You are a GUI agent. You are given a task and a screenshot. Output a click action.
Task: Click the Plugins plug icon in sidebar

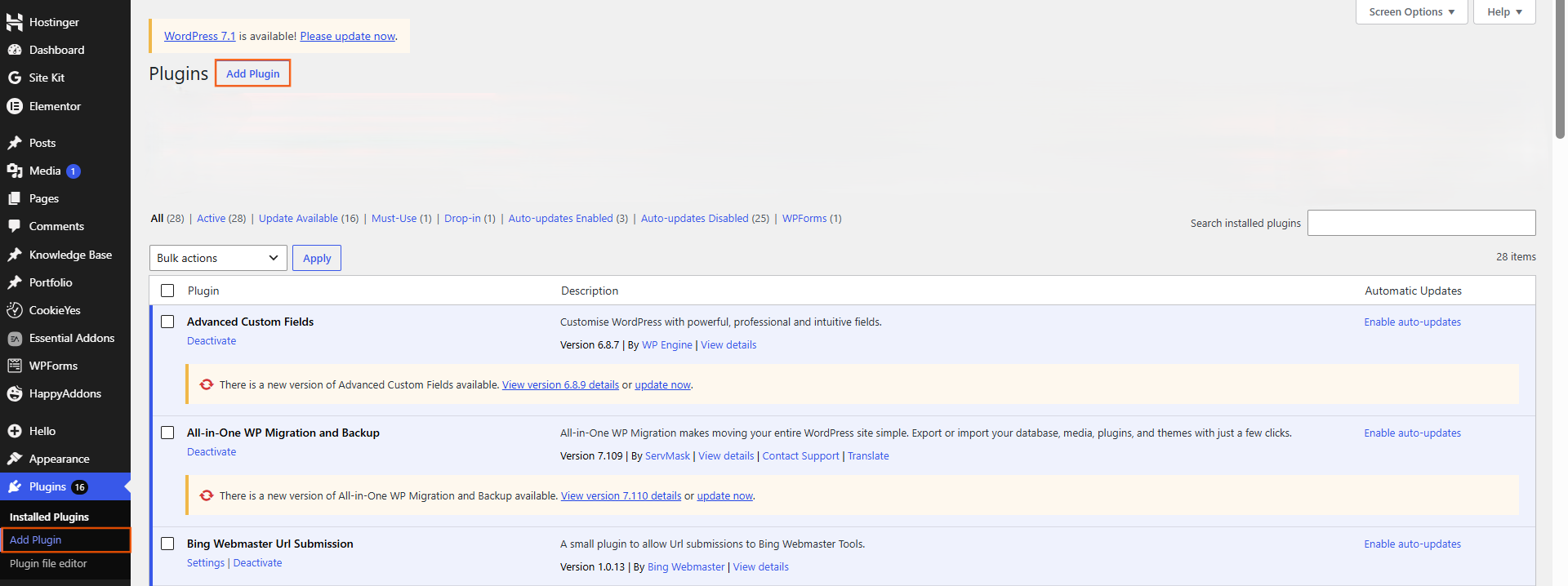(x=15, y=486)
